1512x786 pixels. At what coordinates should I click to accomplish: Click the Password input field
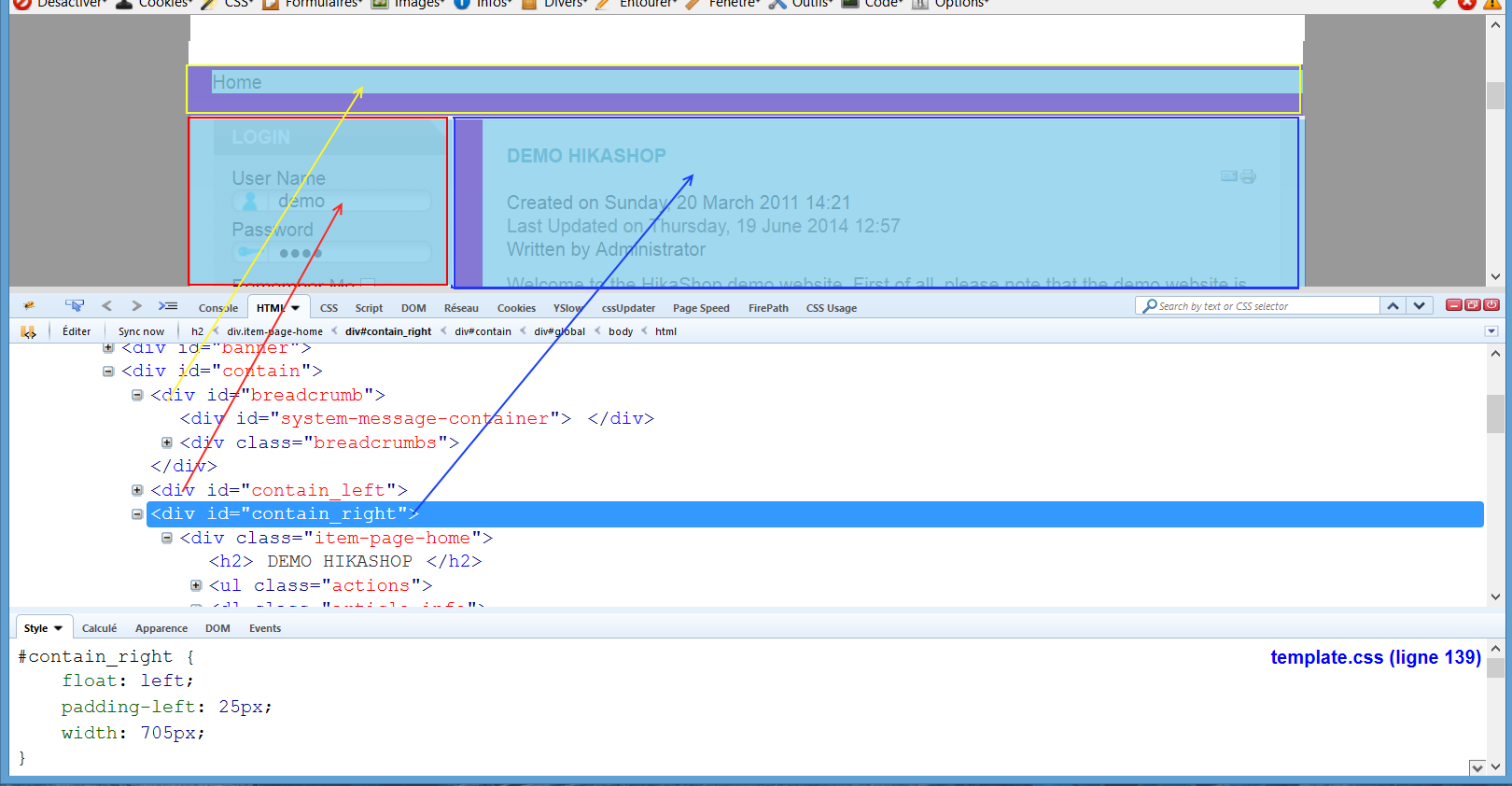[x=331, y=252]
